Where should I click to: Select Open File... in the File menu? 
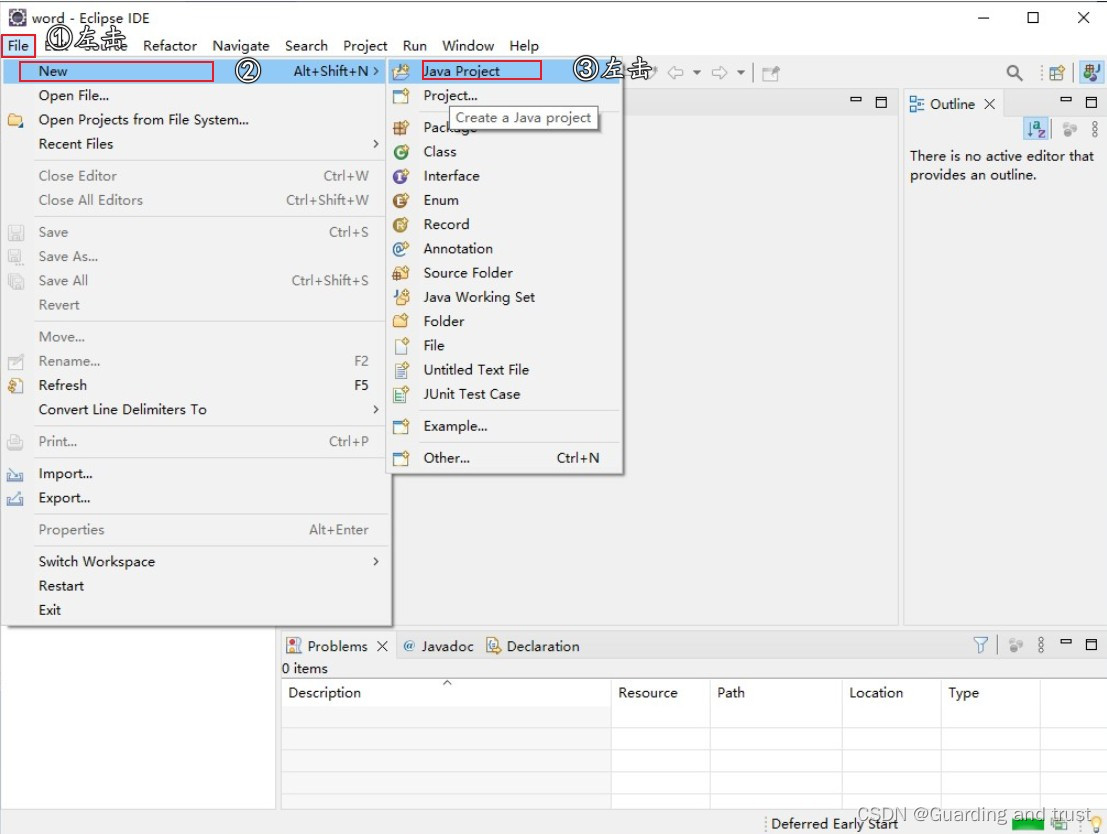coord(196,95)
